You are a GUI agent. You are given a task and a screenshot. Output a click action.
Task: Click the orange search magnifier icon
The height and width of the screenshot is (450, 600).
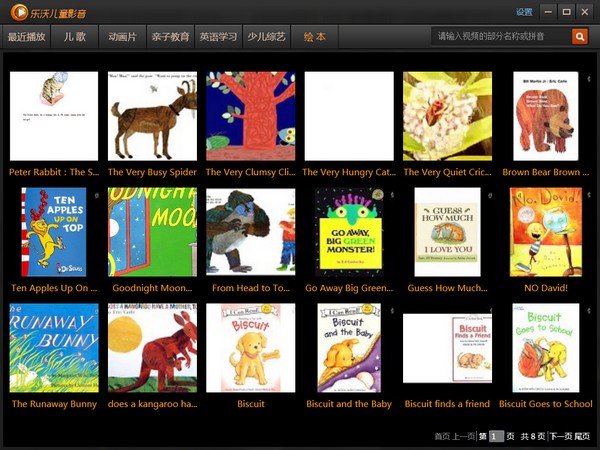[x=579, y=36]
